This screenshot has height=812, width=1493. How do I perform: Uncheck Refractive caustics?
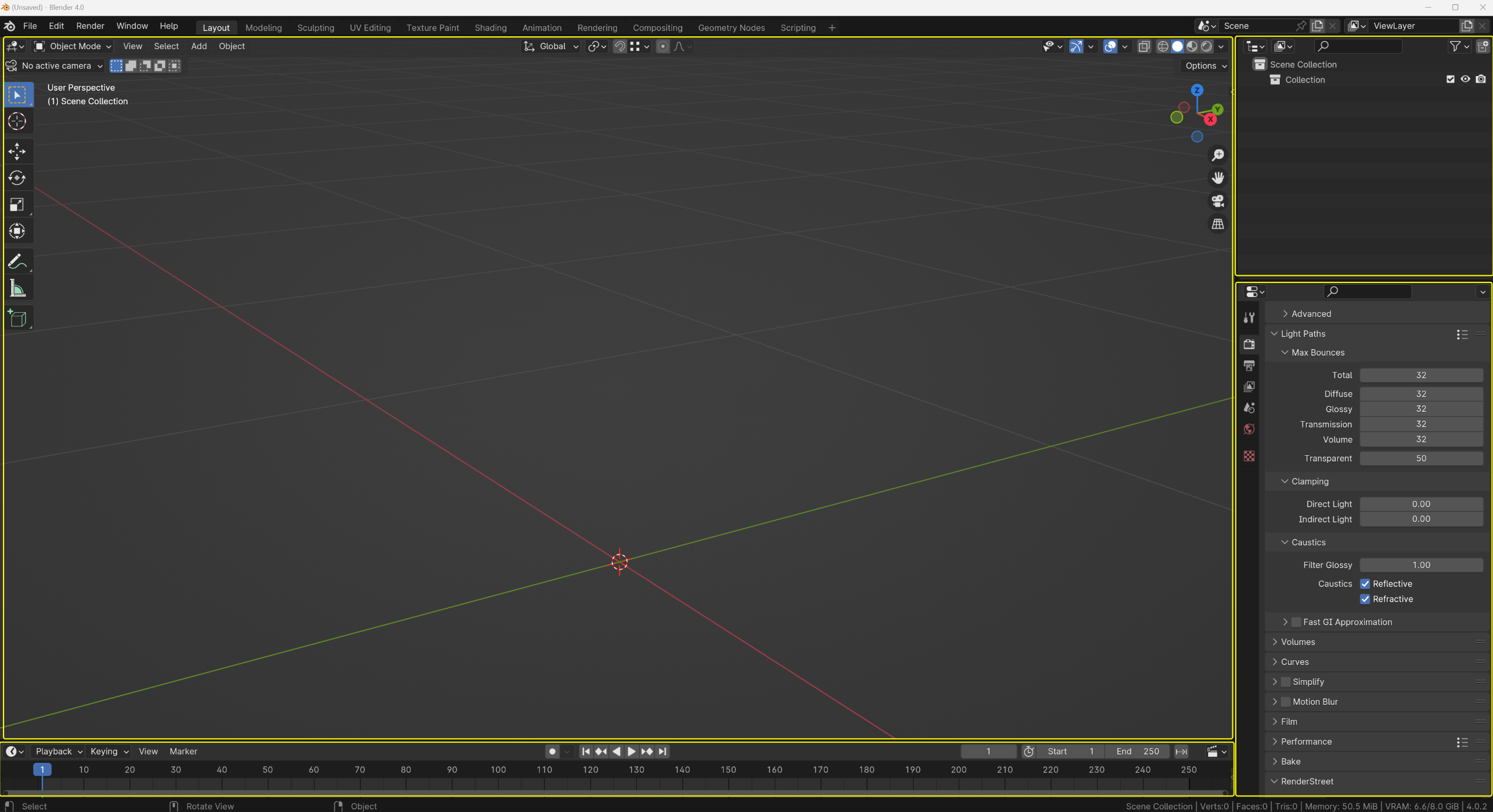tap(1365, 599)
